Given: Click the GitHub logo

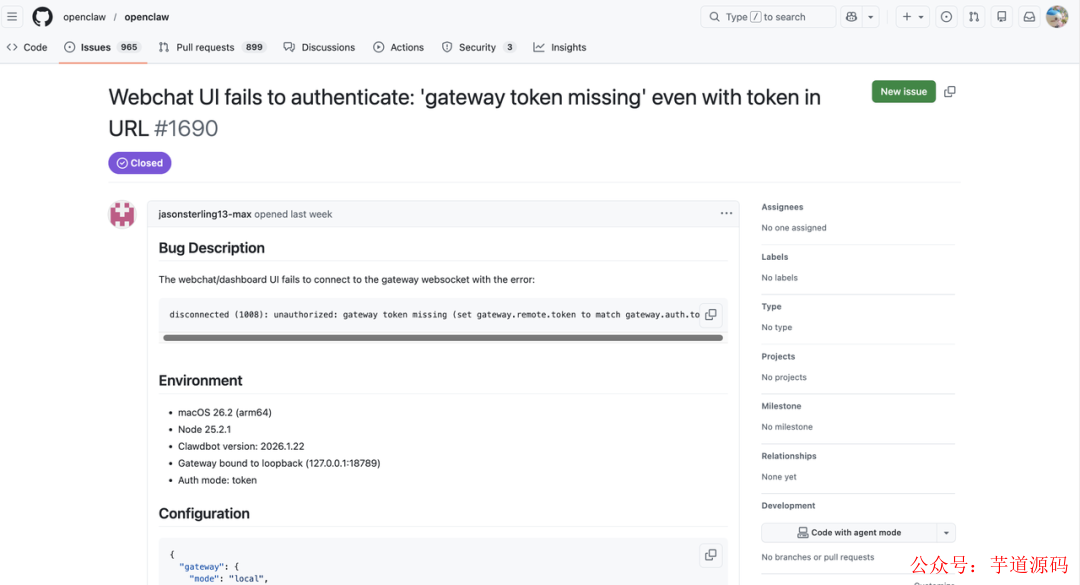Looking at the screenshot, I should coord(40,16).
